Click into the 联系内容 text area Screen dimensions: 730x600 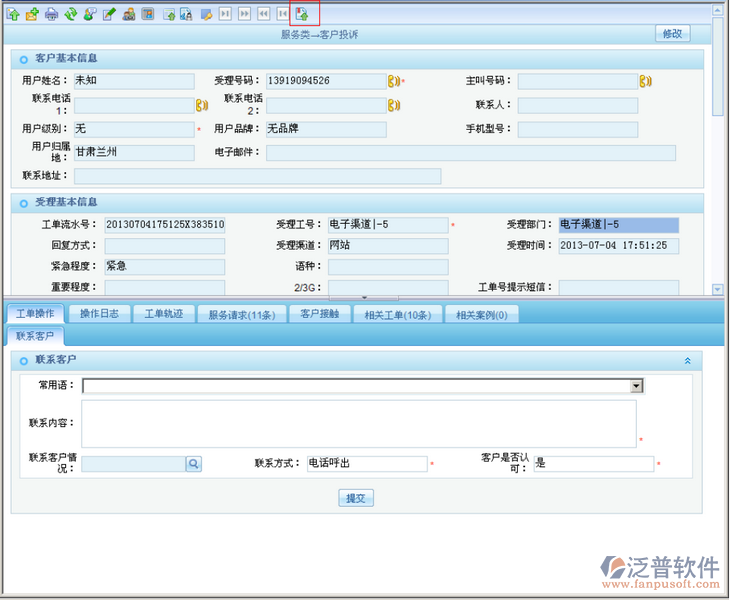coord(358,423)
